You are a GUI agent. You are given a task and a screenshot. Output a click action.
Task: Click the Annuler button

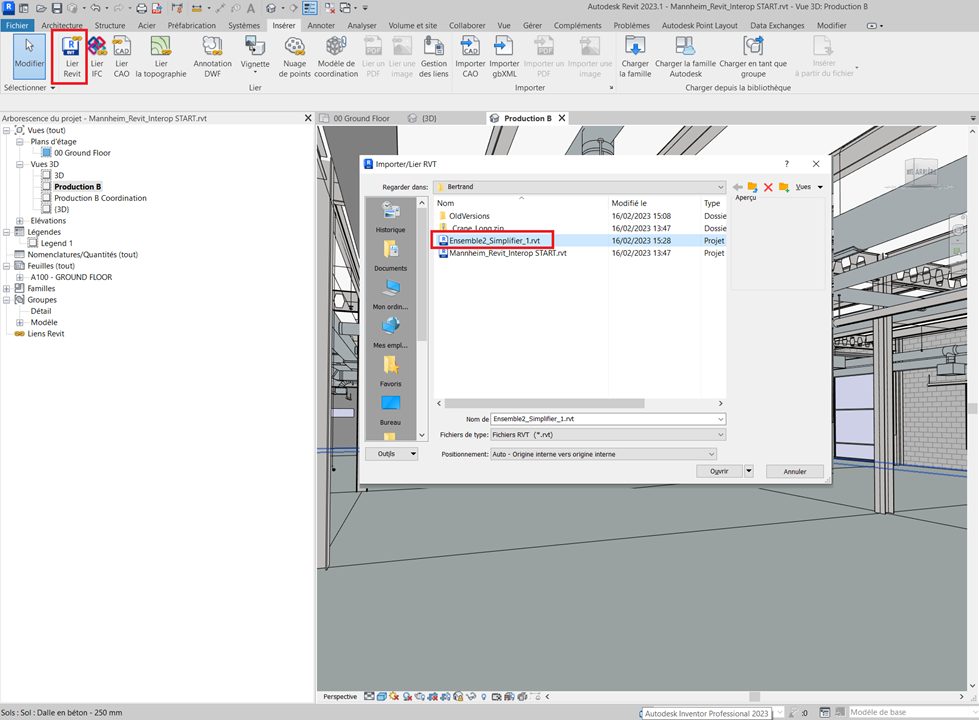point(794,471)
